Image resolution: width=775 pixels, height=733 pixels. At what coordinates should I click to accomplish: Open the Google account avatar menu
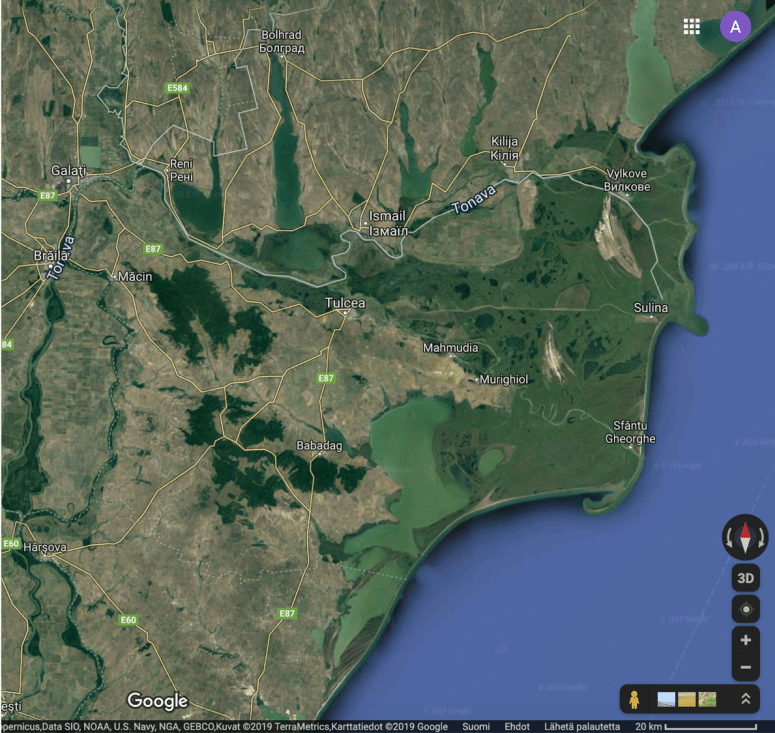[x=735, y=27]
